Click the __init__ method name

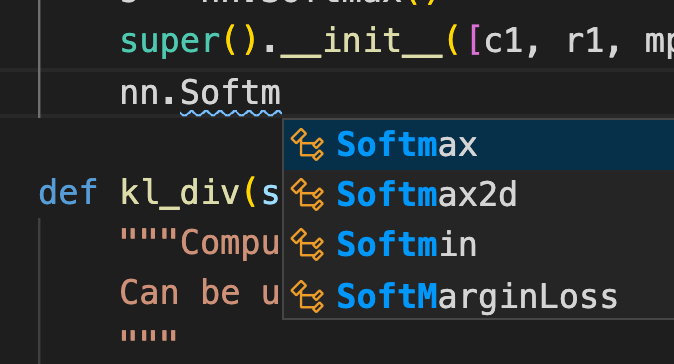point(361,41)
